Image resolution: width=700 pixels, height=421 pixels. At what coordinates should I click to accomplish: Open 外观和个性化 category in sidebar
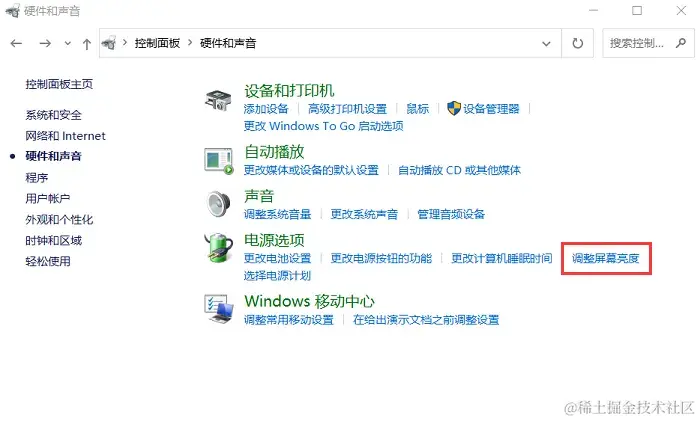(59, 219)
